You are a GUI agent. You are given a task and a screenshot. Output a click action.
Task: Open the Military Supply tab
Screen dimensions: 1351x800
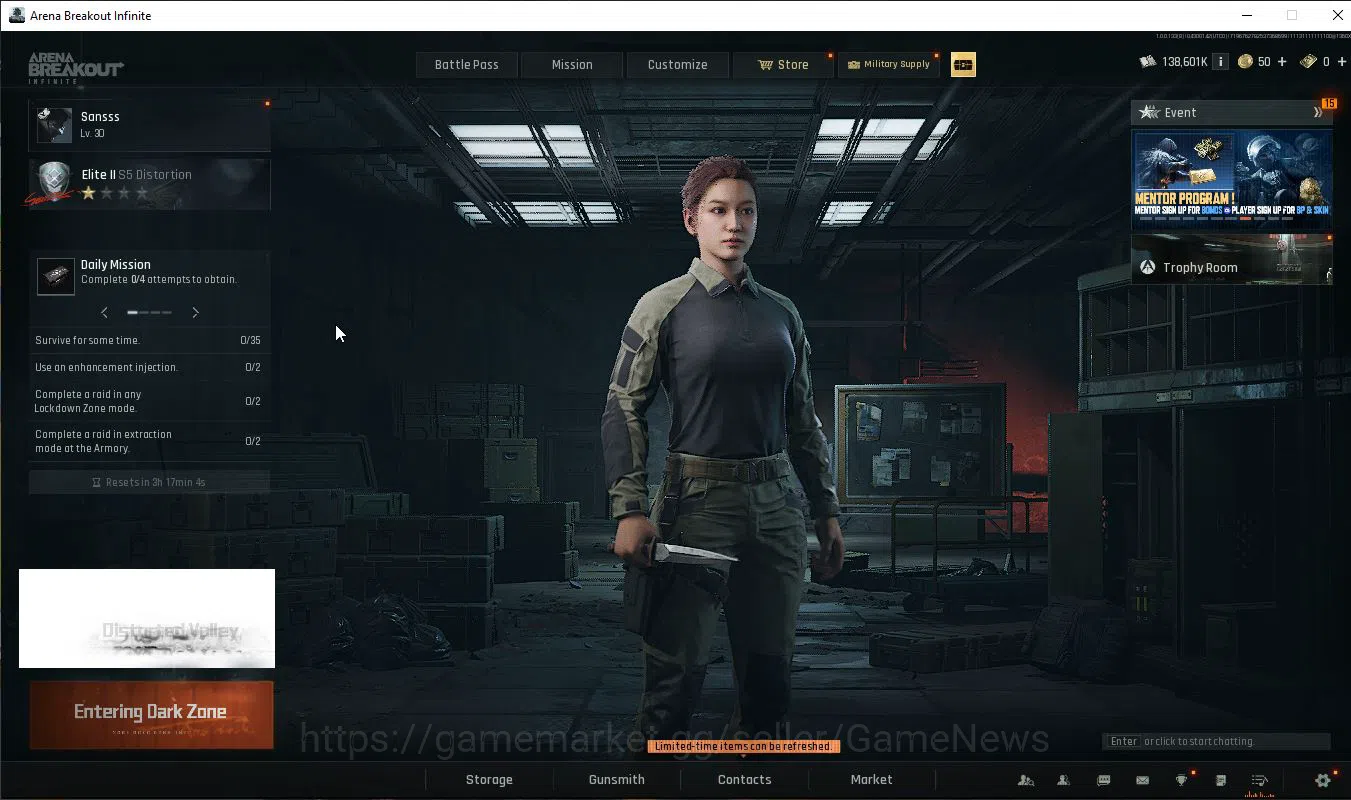click(889, 65)
